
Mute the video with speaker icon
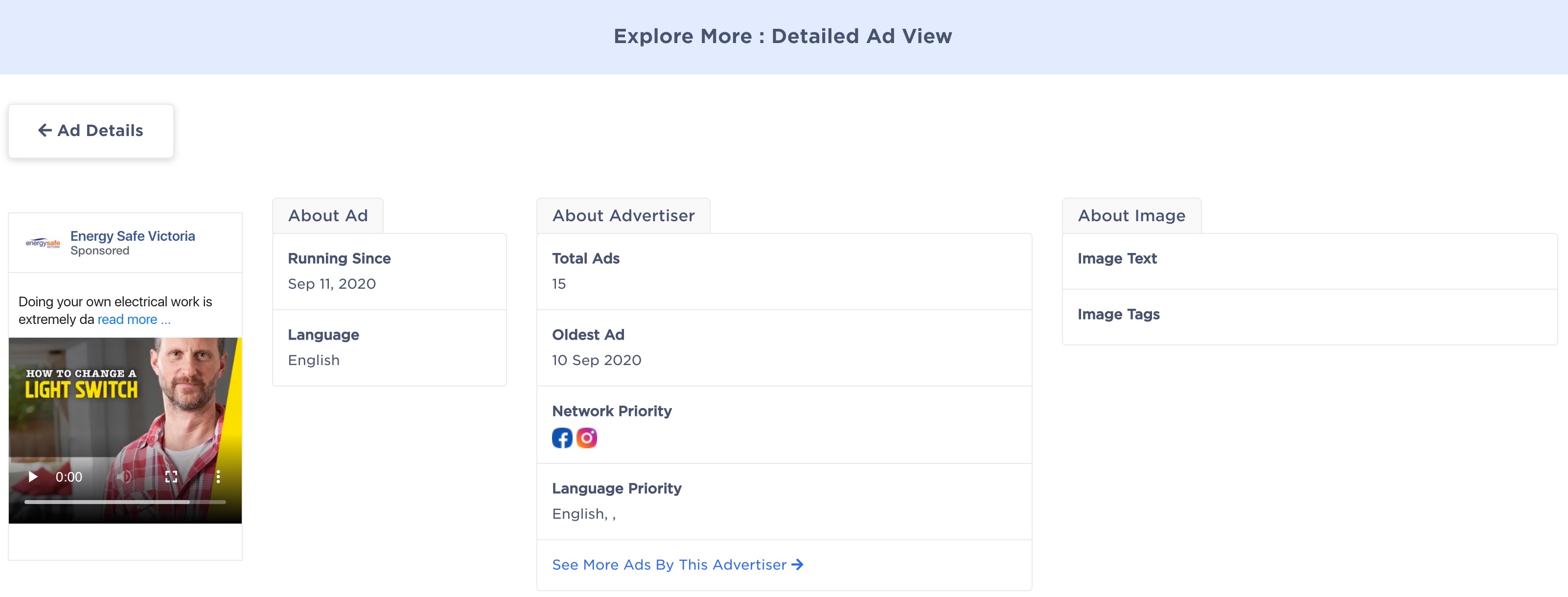124,477
